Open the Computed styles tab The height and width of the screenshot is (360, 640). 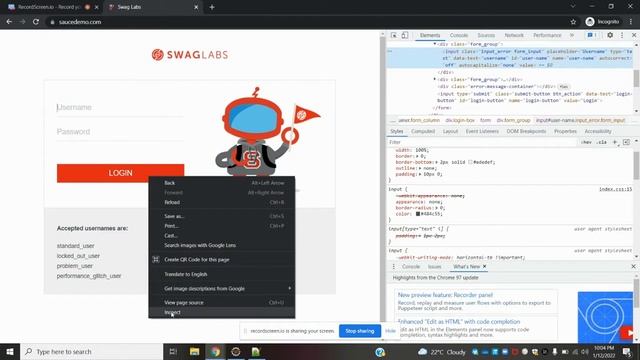point(423,131)
